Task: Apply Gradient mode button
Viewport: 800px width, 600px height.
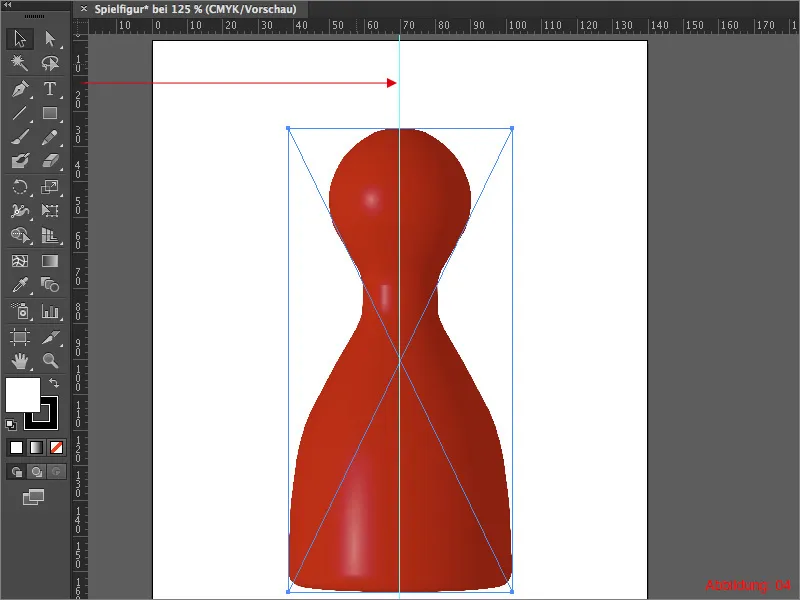Action: click(x=36, y=447)
